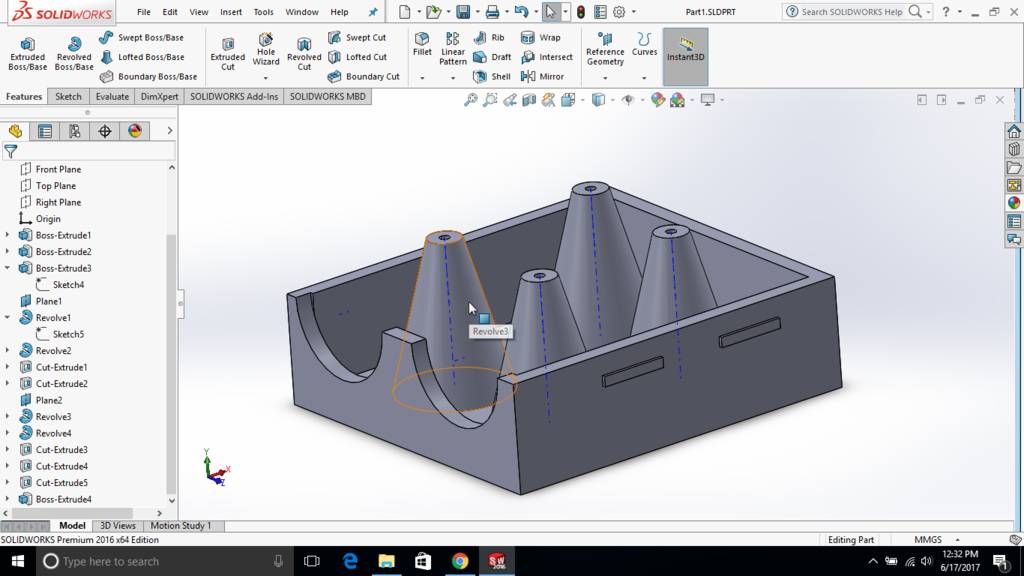Open the Curves tools
Screen dimensions: 1024x576
pos(644,44)
